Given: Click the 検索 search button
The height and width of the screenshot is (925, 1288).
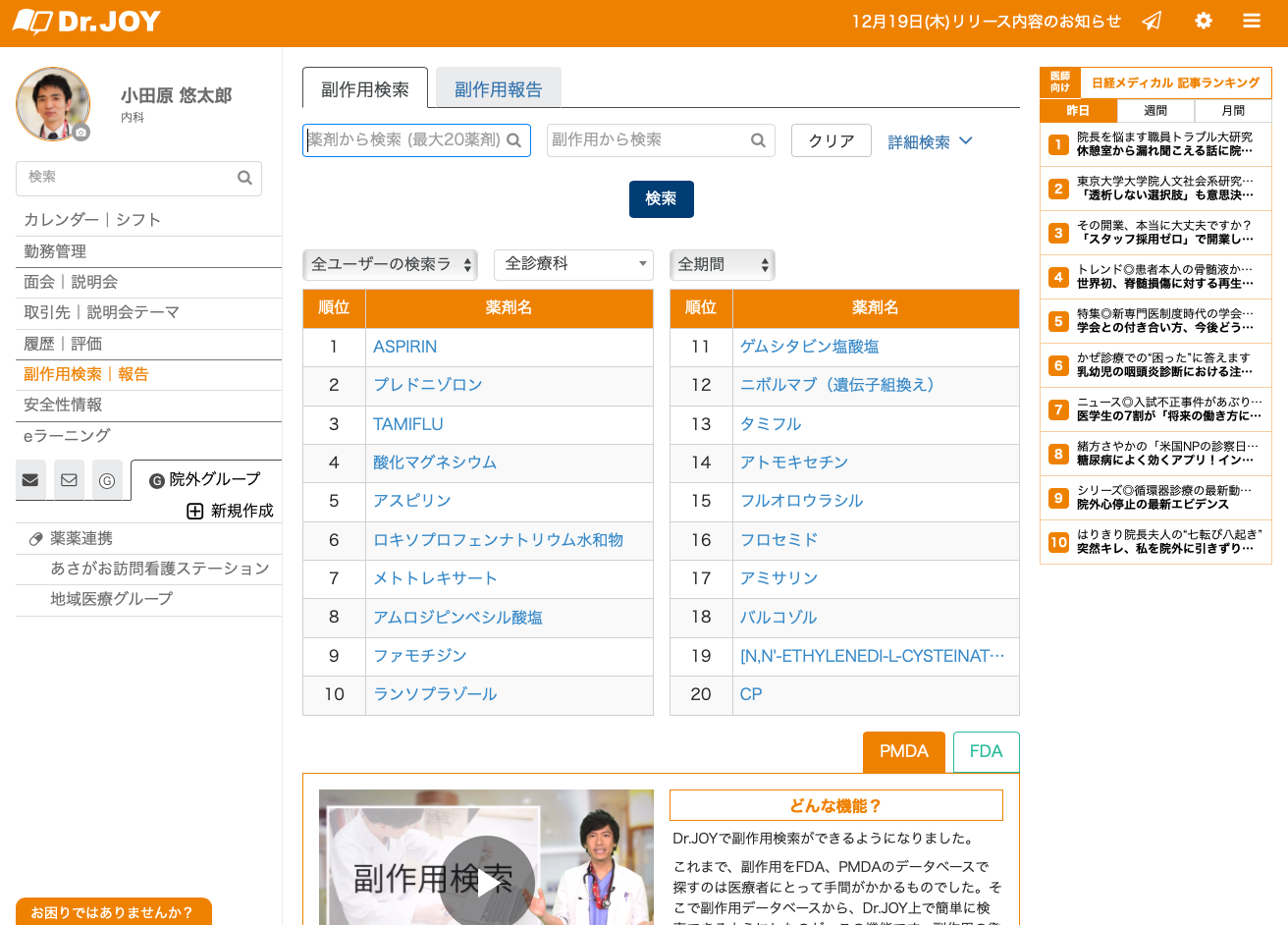Looking at the screenshot, I should [661, 199].
